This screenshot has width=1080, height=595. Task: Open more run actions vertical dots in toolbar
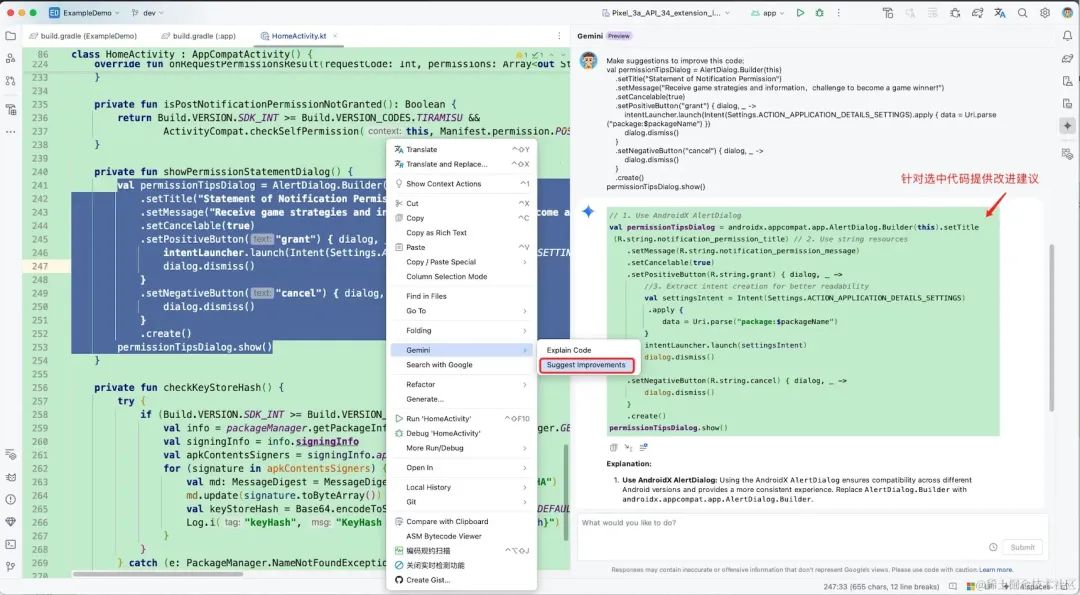(838, 12)
